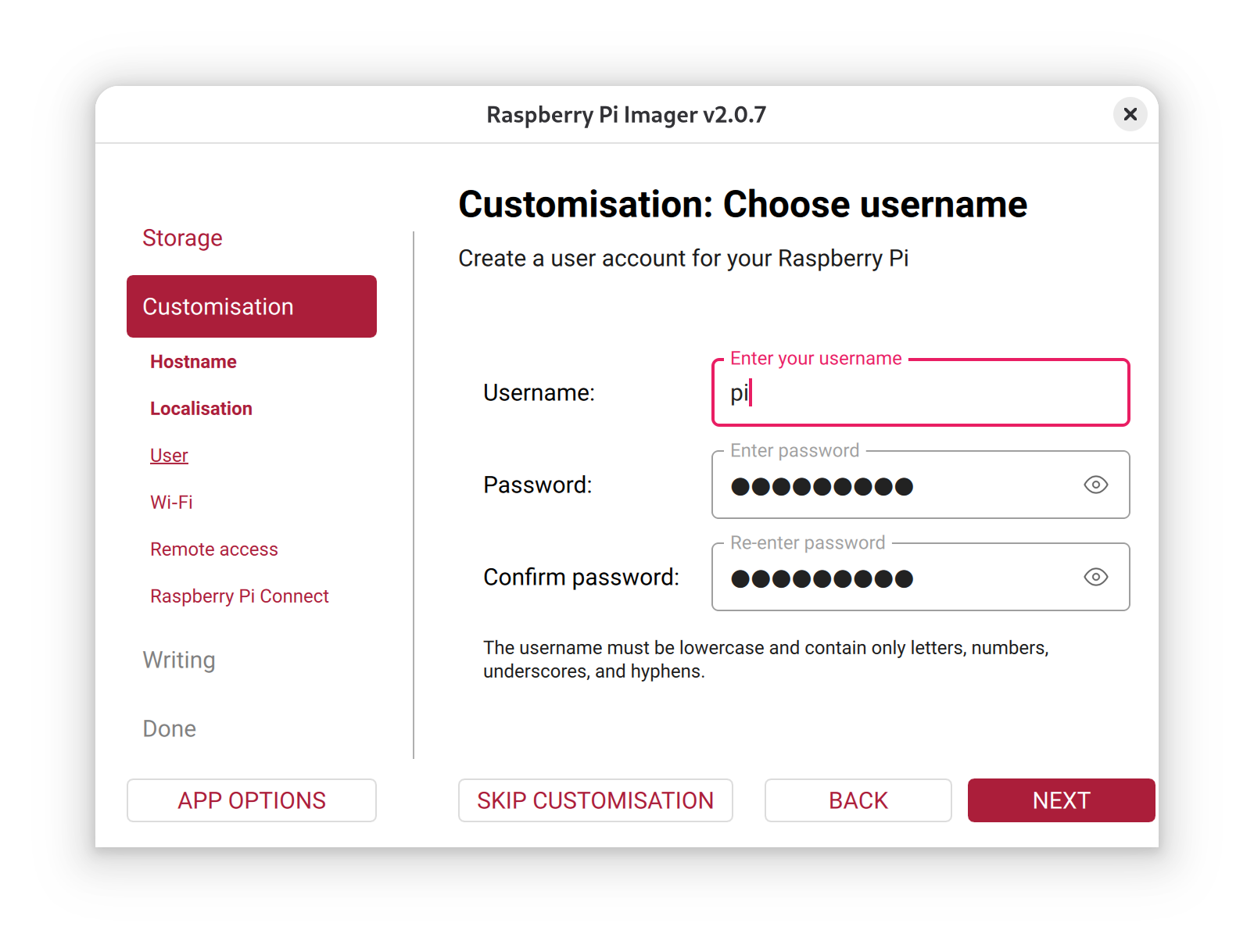Show password in the Re-enter password field

click(x=1095, y=577)
